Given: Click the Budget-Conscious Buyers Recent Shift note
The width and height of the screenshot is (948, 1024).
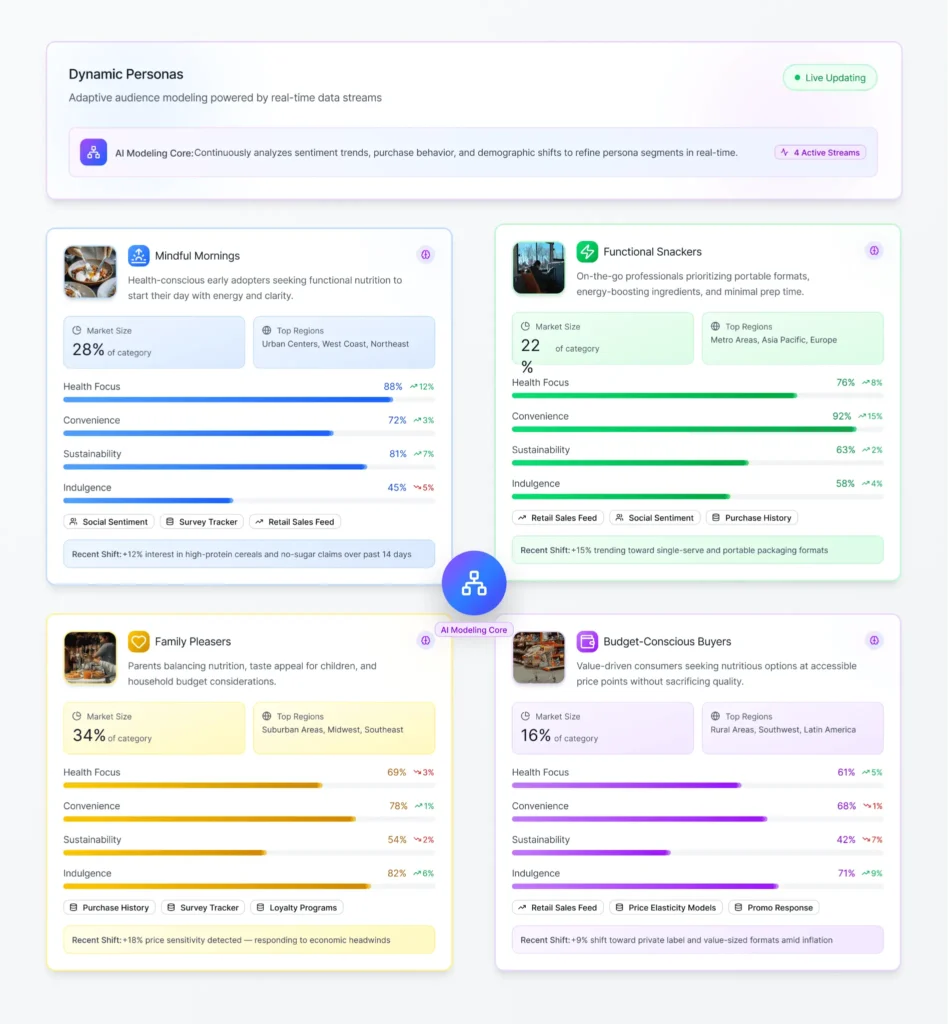Looking at the screenshot, I should coord(697,940).
